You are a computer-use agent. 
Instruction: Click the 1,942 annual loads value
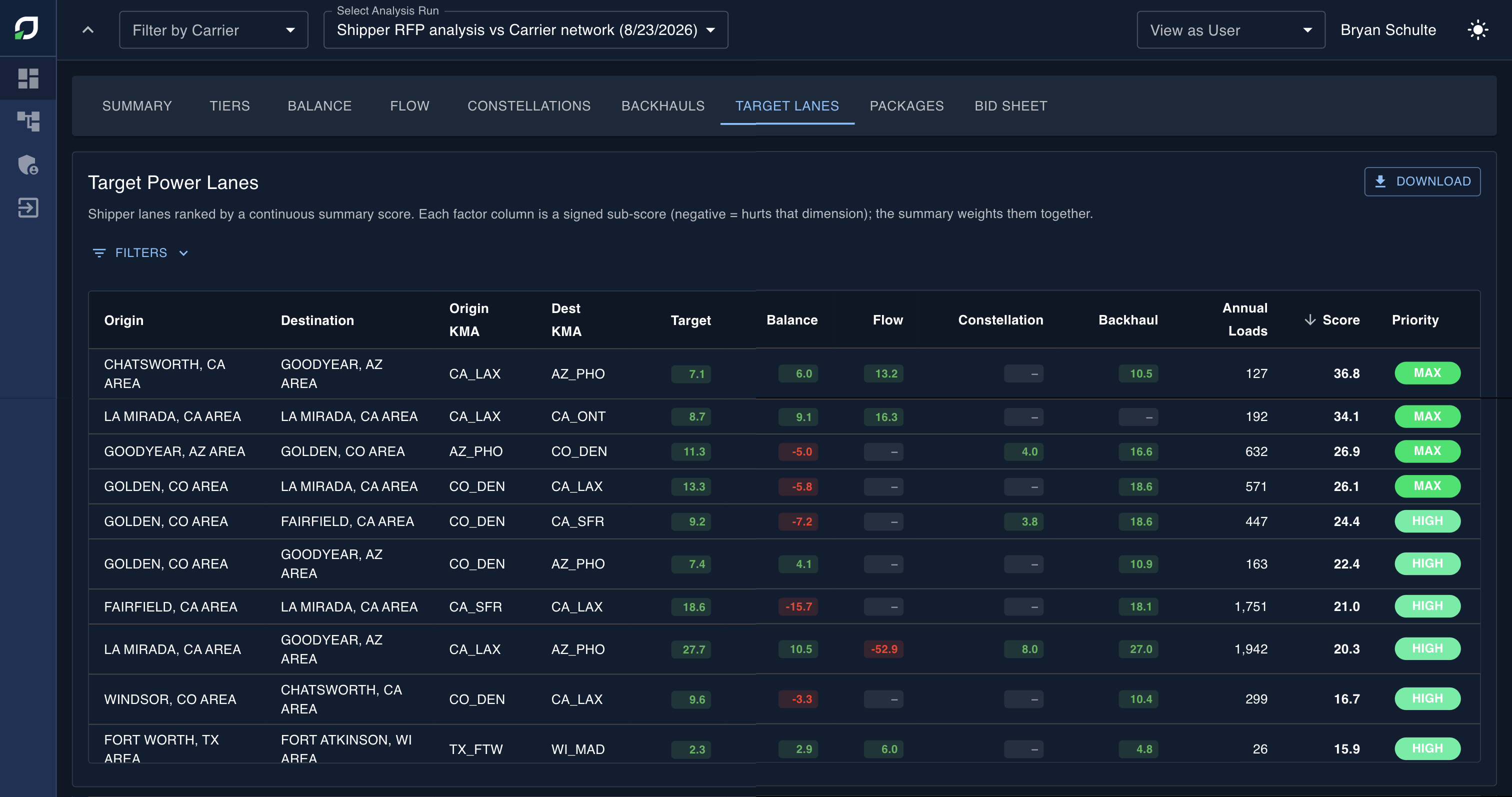tap(1251, 649)
